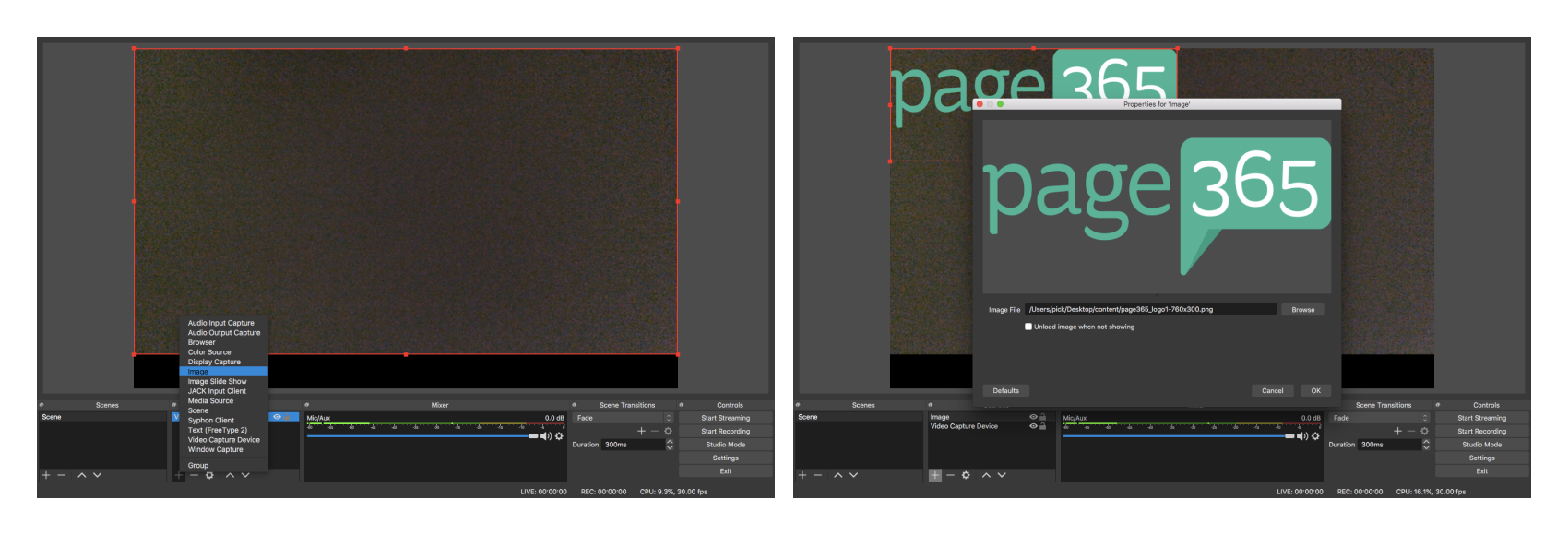The width and height of the screenshot is (1568, 535).
Task: Move scene up in right OBS window
Action: coord(838,475)
